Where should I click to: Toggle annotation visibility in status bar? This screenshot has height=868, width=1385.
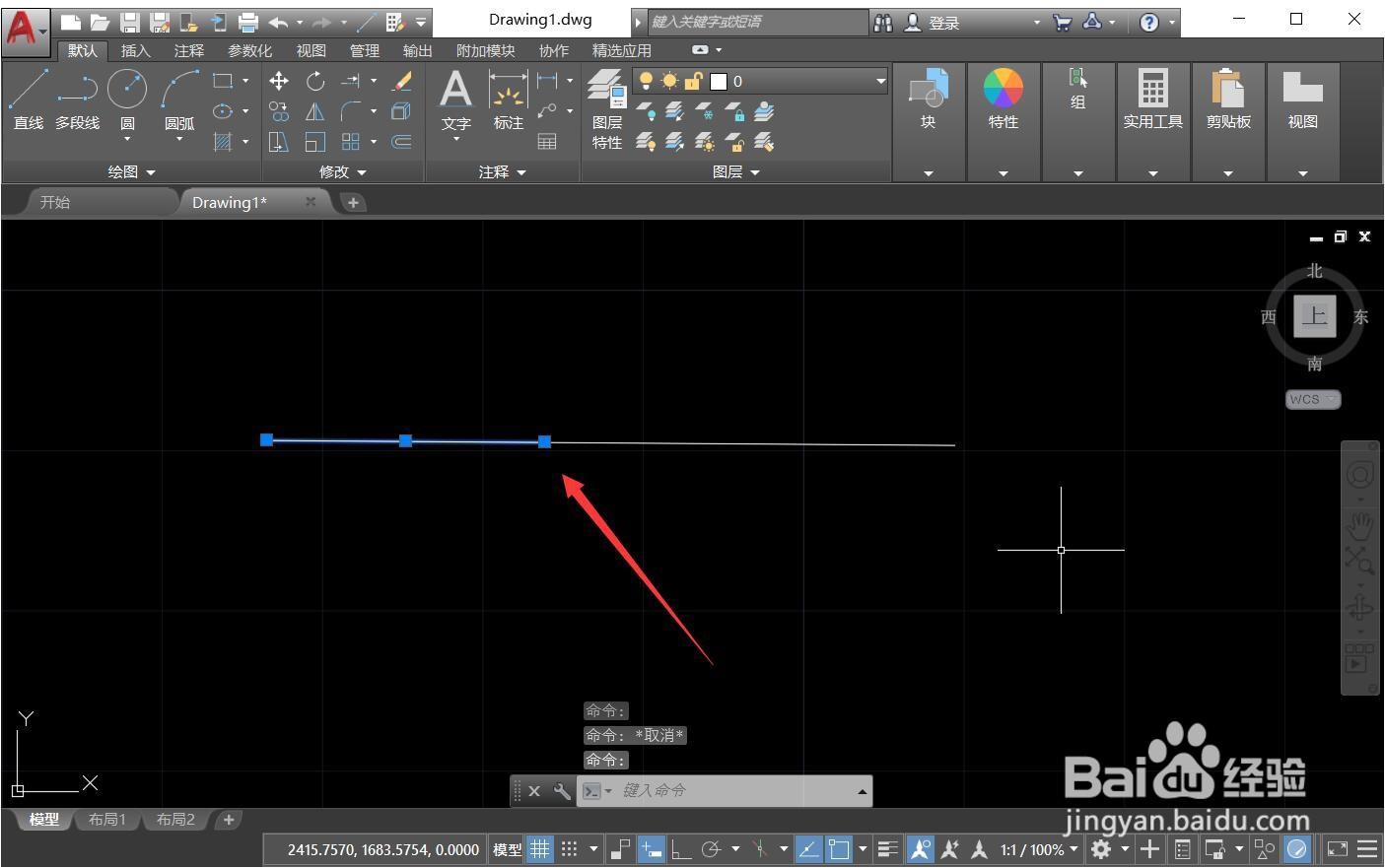[x=920, y=849]
